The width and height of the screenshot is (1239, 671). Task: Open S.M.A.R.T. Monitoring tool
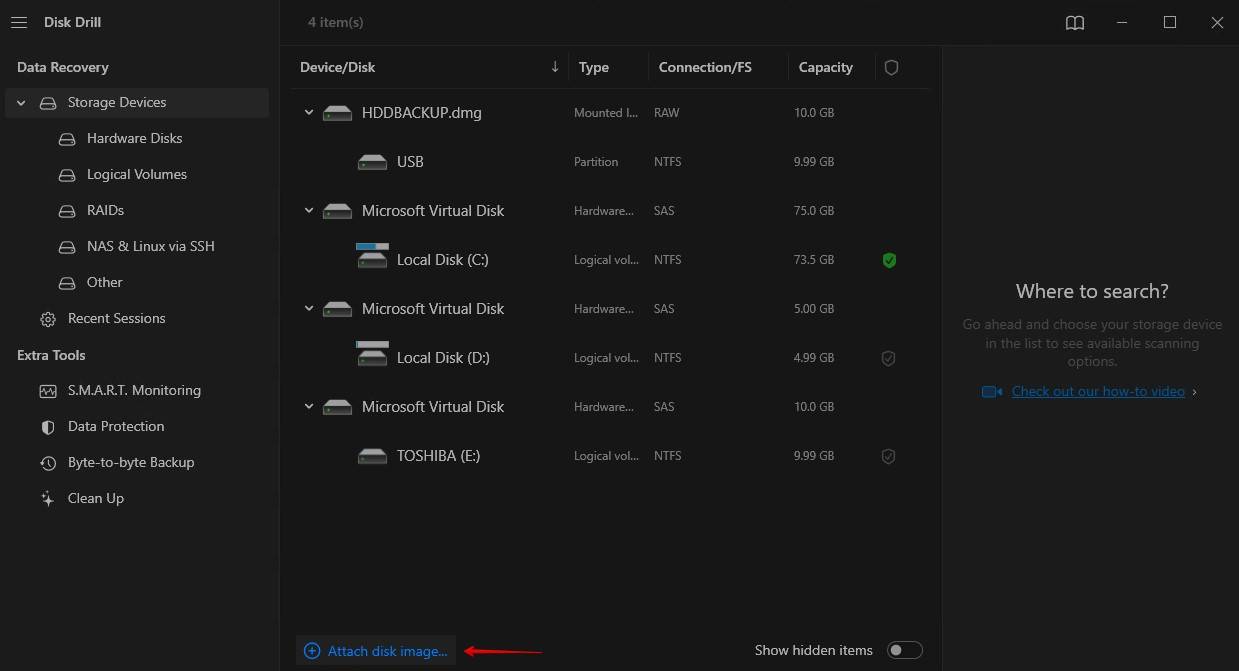point(134,391)
